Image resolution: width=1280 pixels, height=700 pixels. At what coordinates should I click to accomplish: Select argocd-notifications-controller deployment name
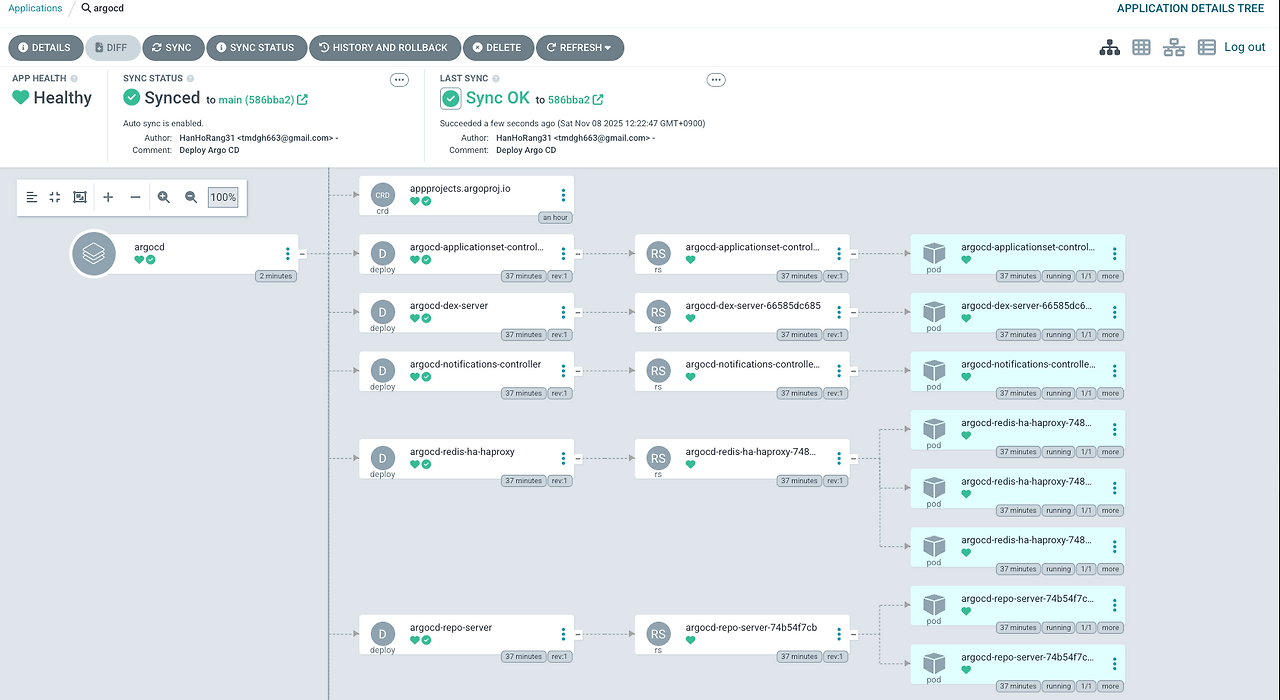click(x=475, y=364)
